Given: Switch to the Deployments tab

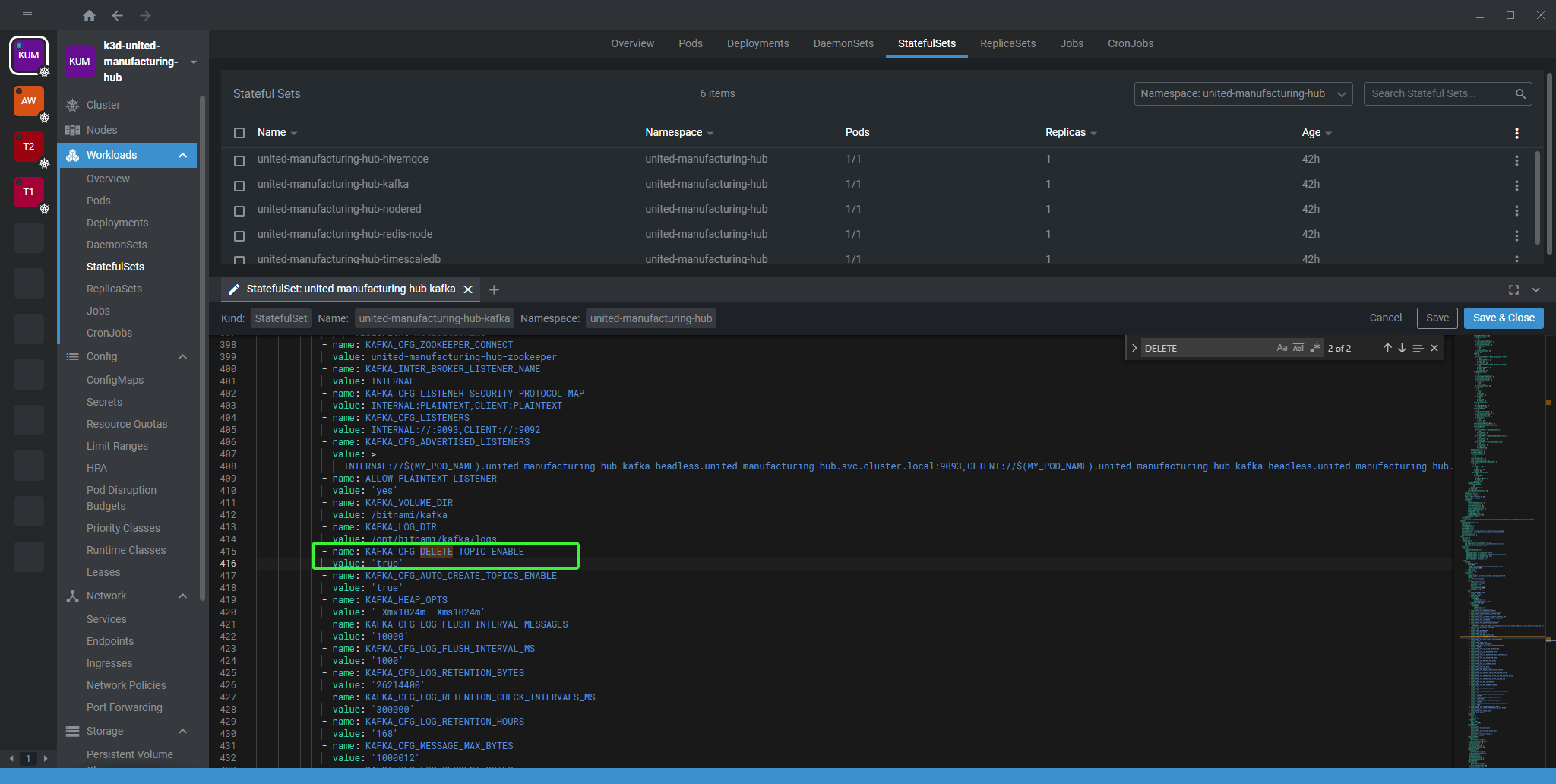Looking at the screenshot, I should (x=757, y=43).
